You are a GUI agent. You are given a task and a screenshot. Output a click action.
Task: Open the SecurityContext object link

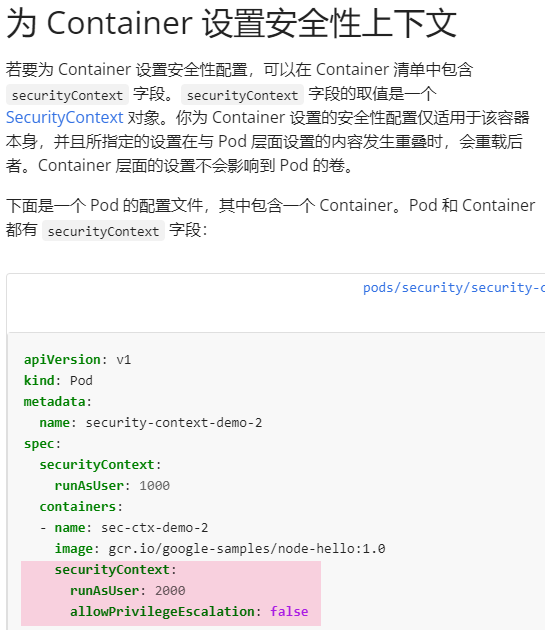[64, 118]
